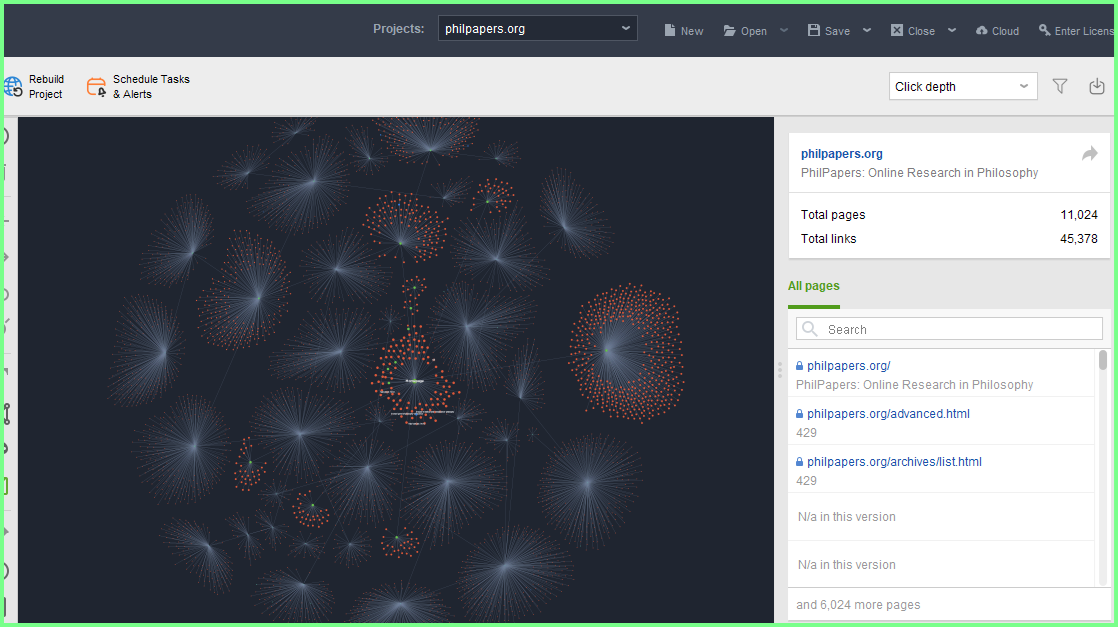This screenshot has width=1118, height=627.
Task: Click the Total links value 45,378
Action: coord(1079,239)
